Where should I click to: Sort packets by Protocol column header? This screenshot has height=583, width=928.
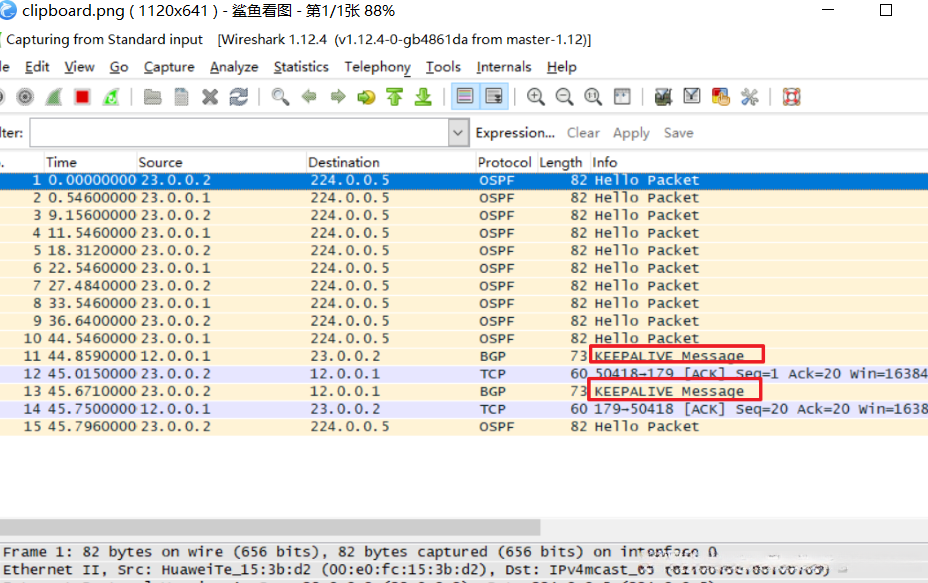[504, 162]
